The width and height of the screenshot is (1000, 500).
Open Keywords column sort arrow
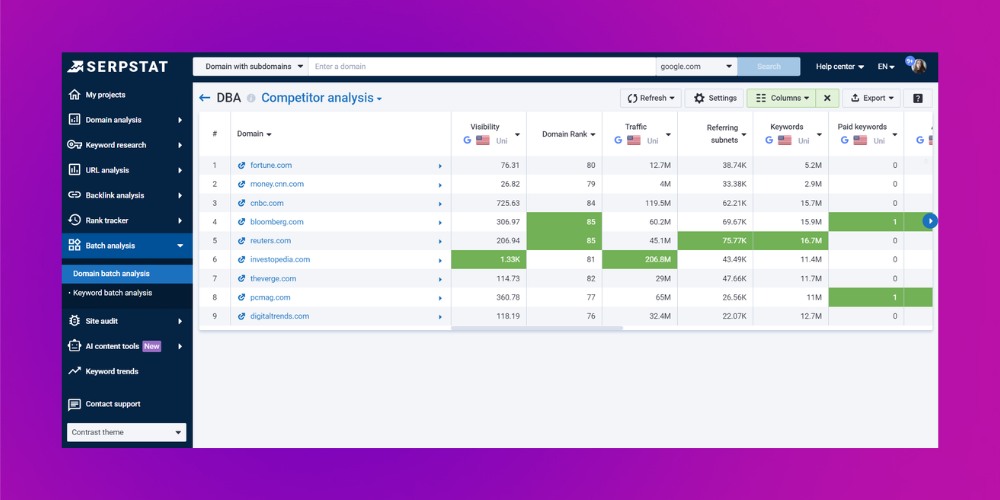coord(820,135)
